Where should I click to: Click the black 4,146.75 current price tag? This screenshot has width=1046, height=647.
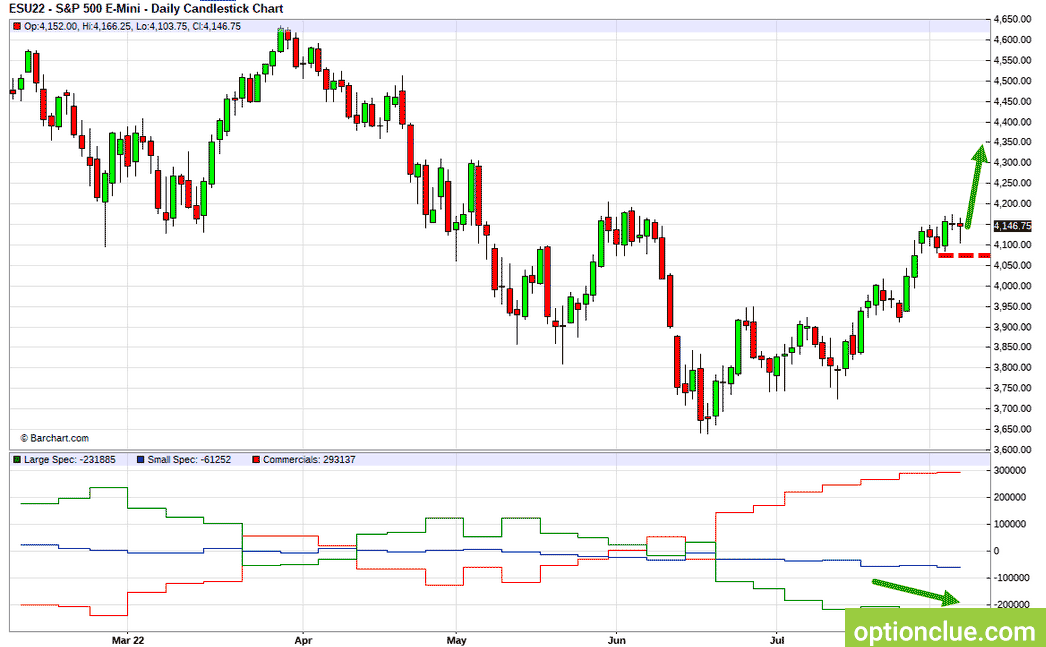(1012, 225)
